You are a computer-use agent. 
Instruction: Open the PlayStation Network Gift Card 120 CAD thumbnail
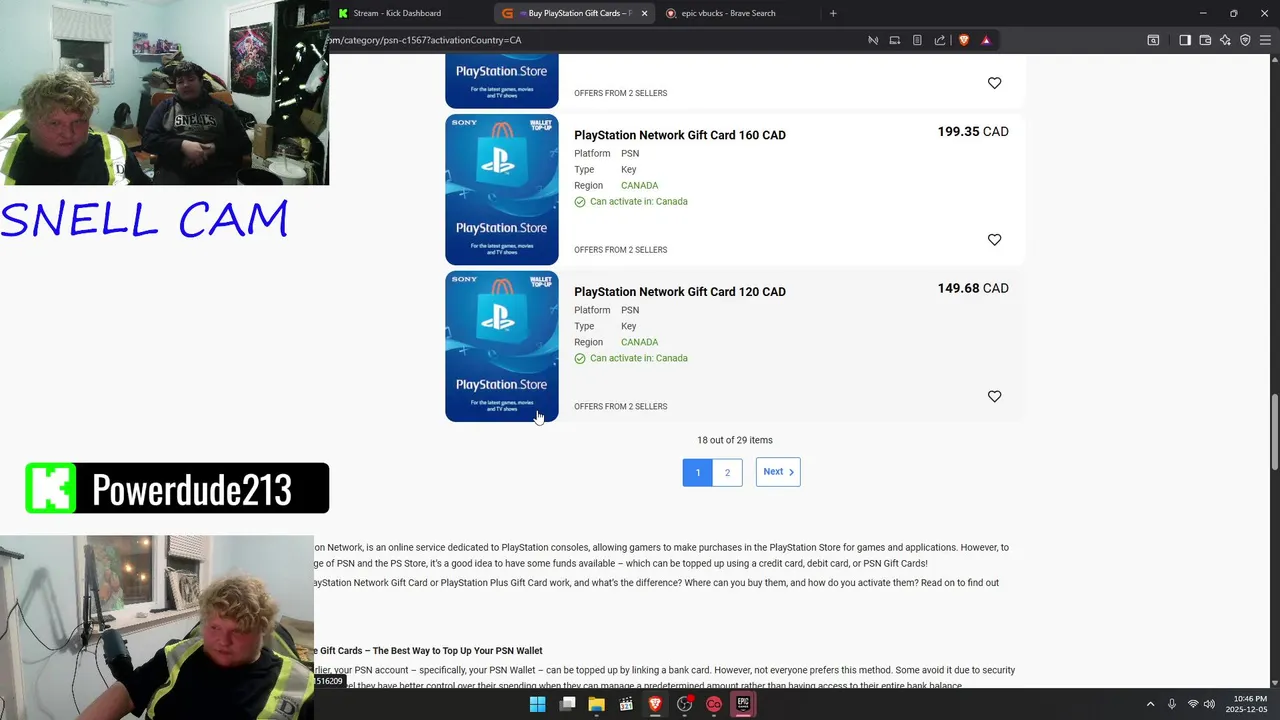click(x=502, y=346)
